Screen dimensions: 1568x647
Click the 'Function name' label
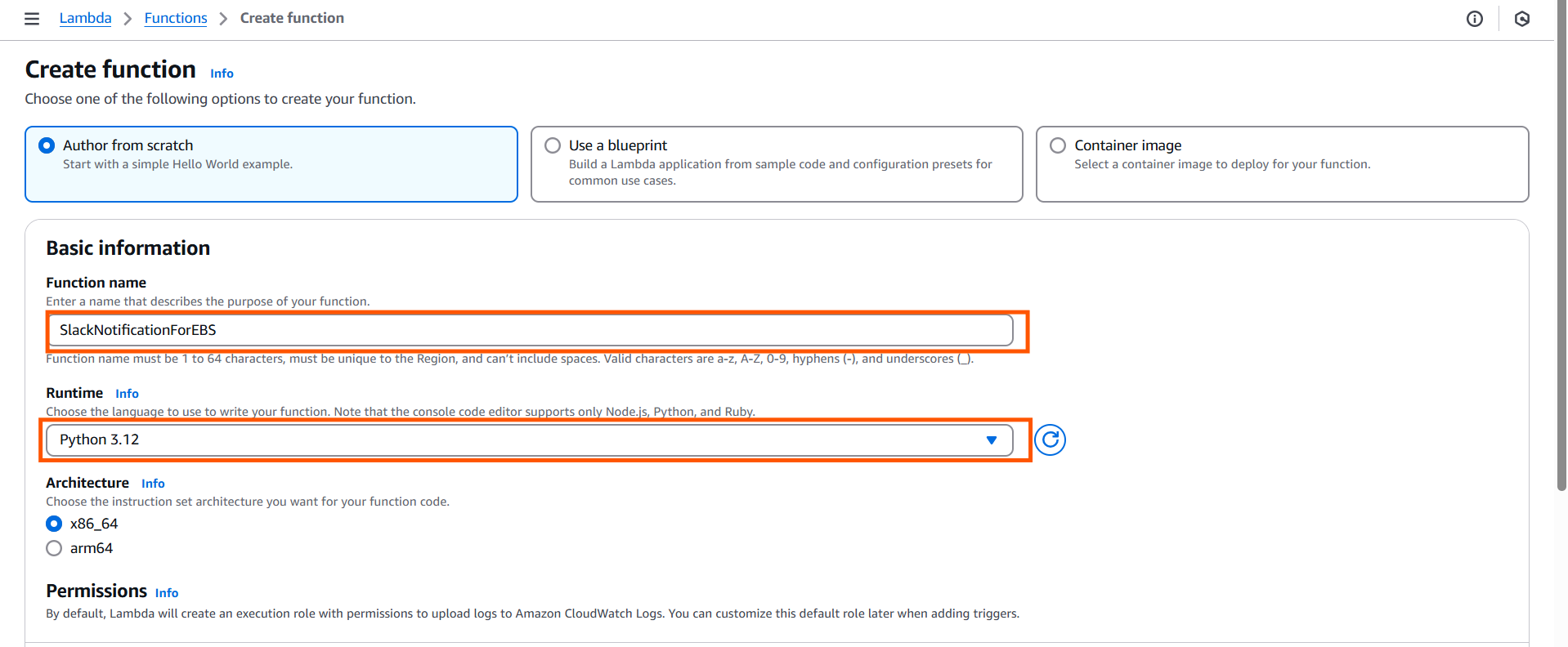[96, 283]
